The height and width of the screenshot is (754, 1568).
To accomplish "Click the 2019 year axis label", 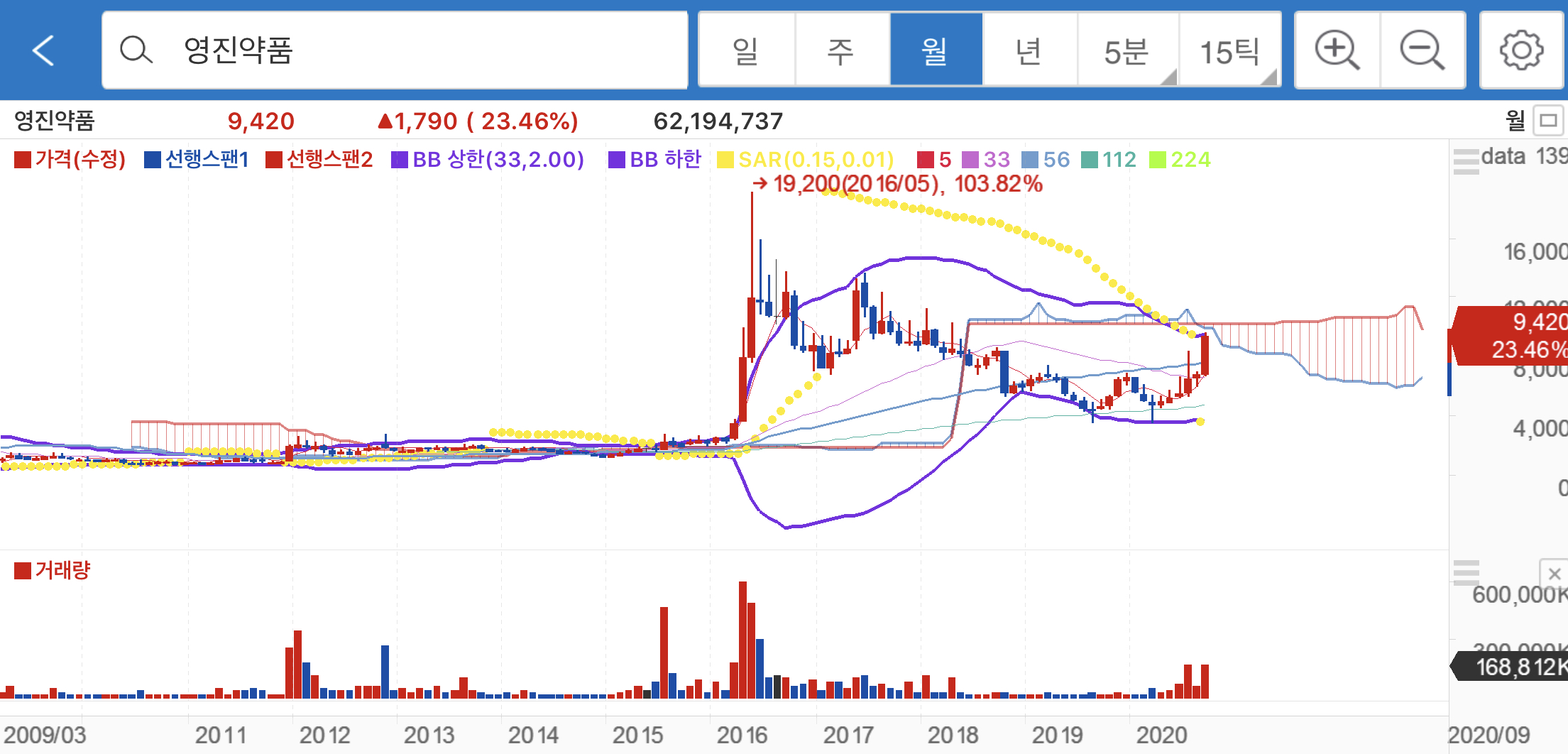I will [1057, 735].
